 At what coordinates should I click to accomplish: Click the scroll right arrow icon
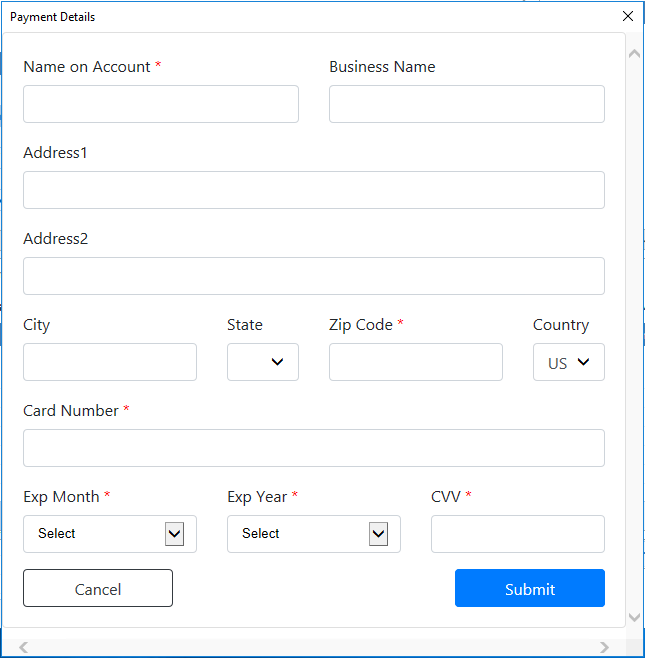coord(604,647)
